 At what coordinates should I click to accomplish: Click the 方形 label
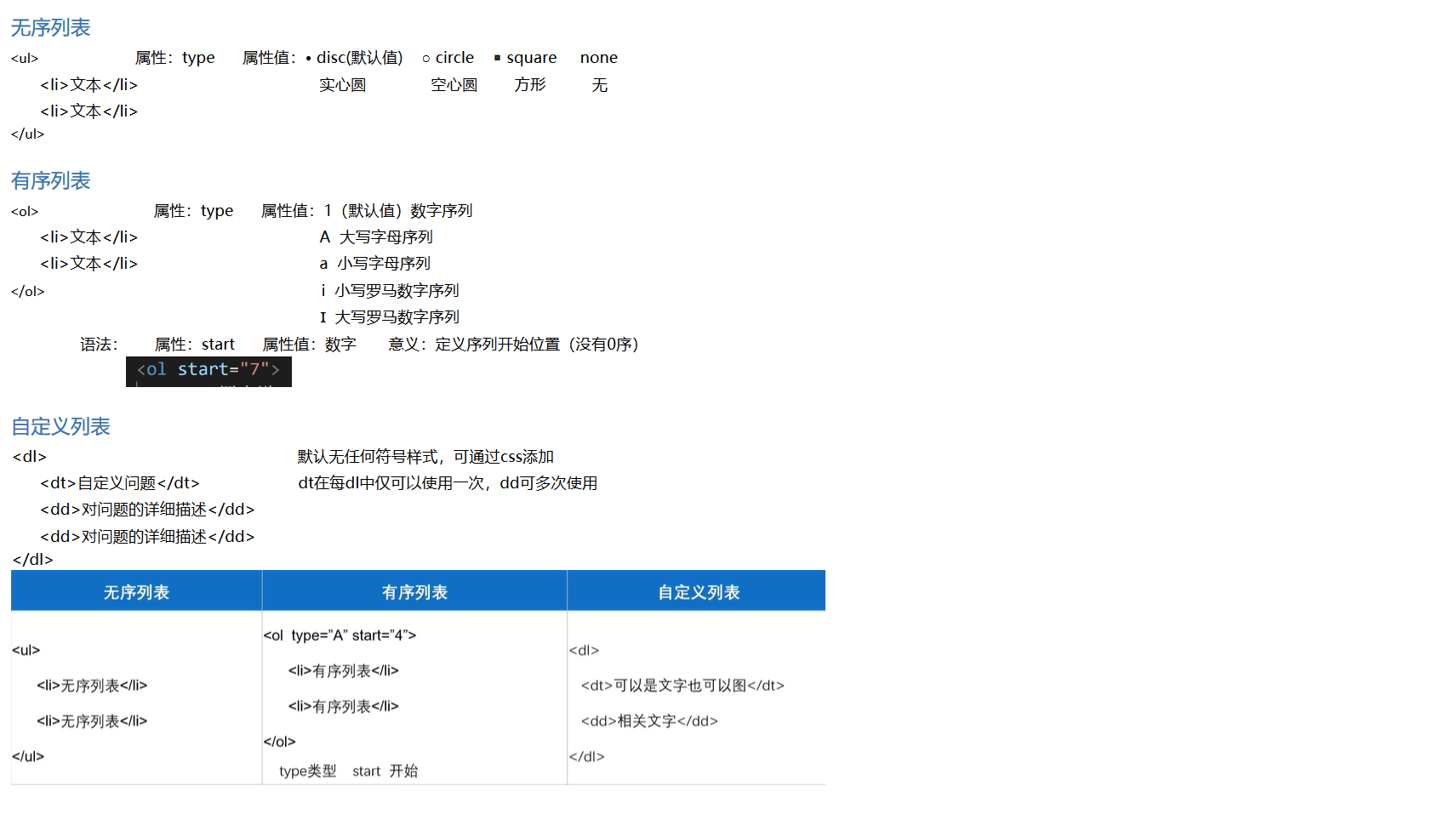tap(529, 84)
